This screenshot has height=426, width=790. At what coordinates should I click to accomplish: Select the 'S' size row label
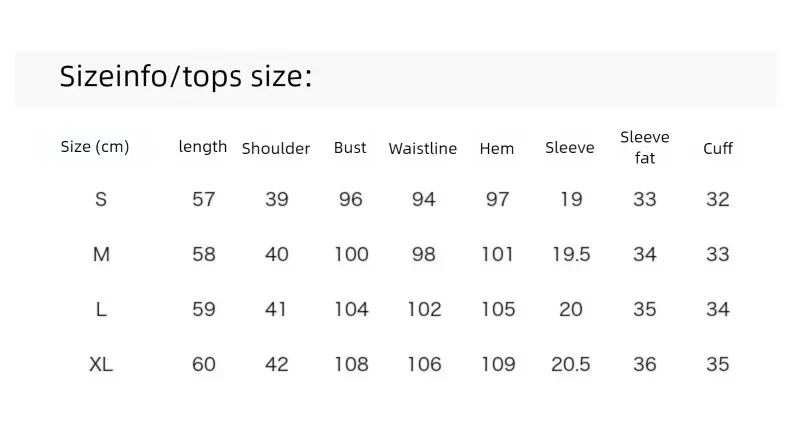tap(101, 199)
